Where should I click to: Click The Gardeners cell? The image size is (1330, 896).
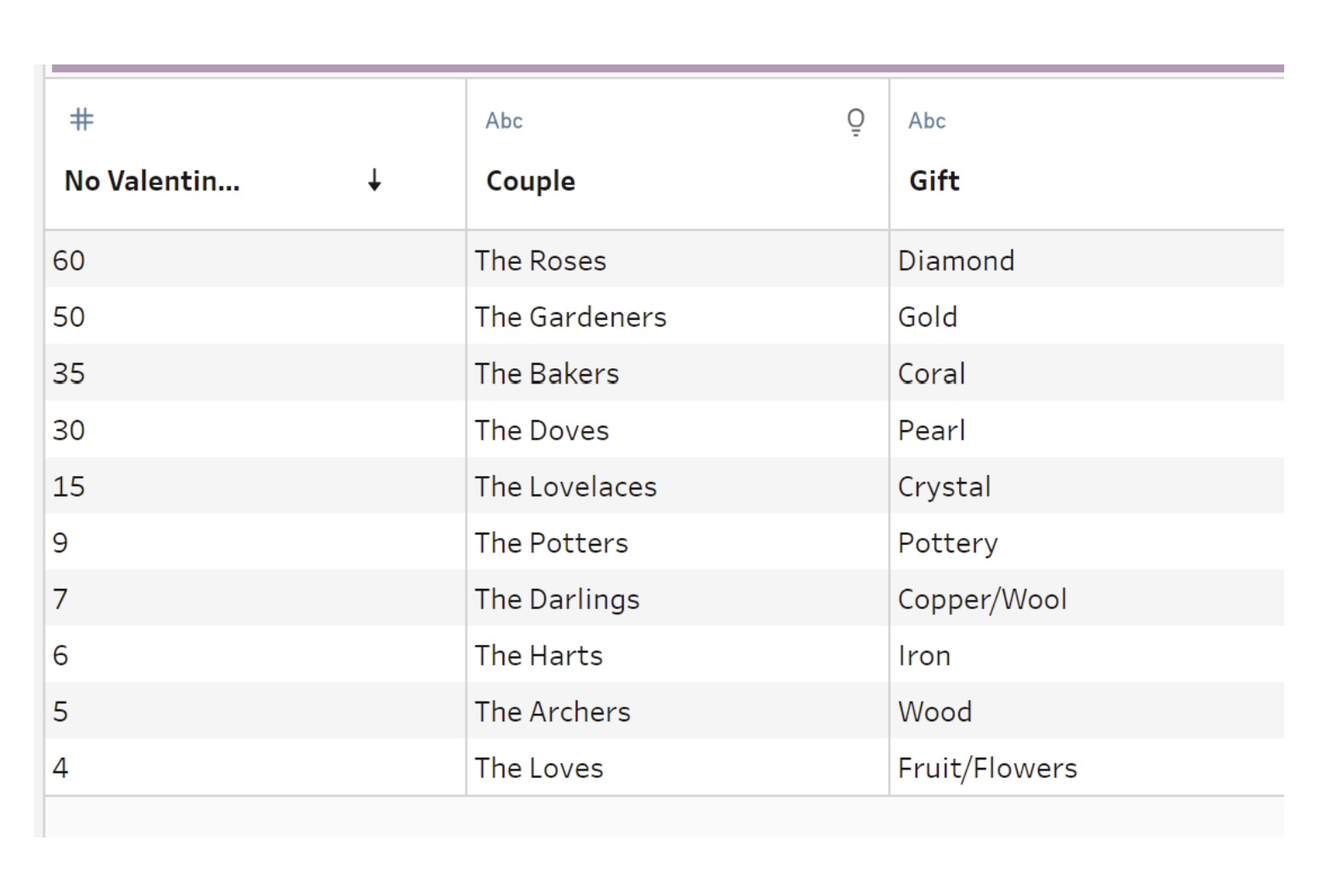tap(570, 317)
